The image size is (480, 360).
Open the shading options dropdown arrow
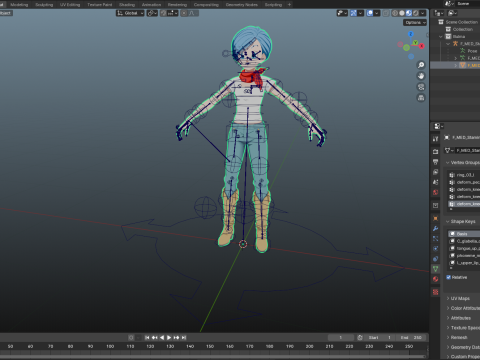click(x=423, y=13)
